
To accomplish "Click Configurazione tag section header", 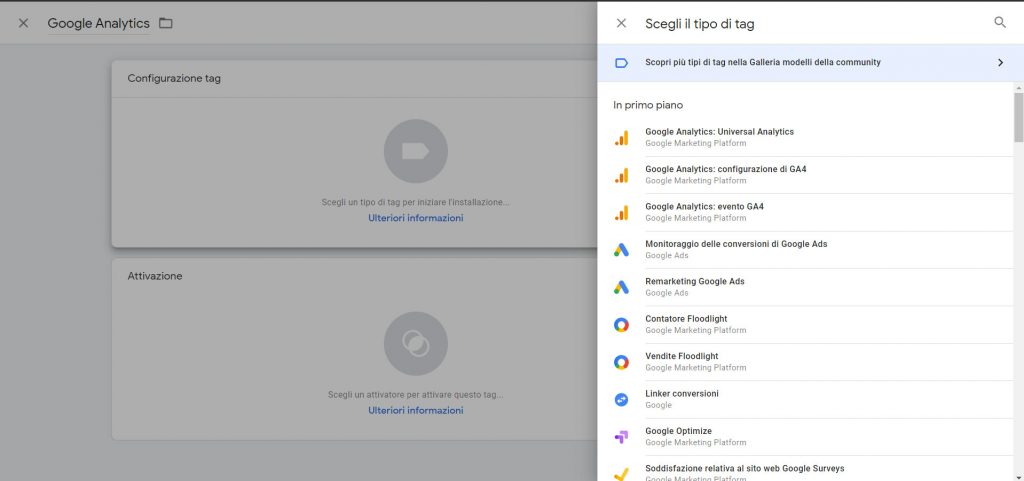I will coord(174,78).
